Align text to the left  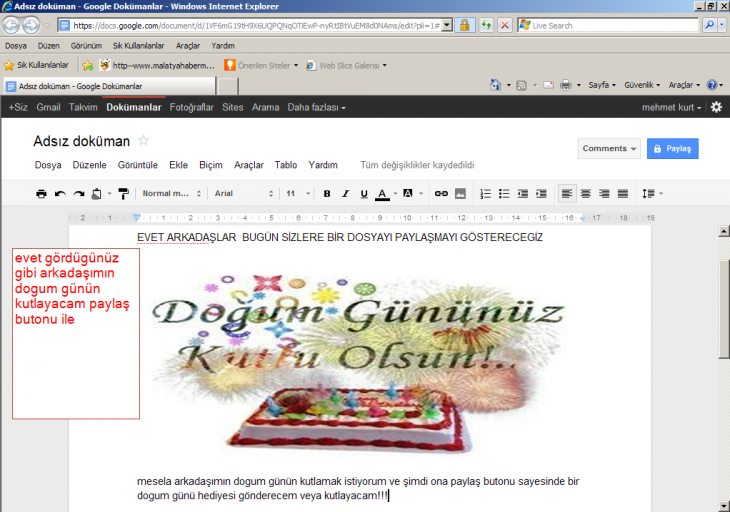(567, 194)
